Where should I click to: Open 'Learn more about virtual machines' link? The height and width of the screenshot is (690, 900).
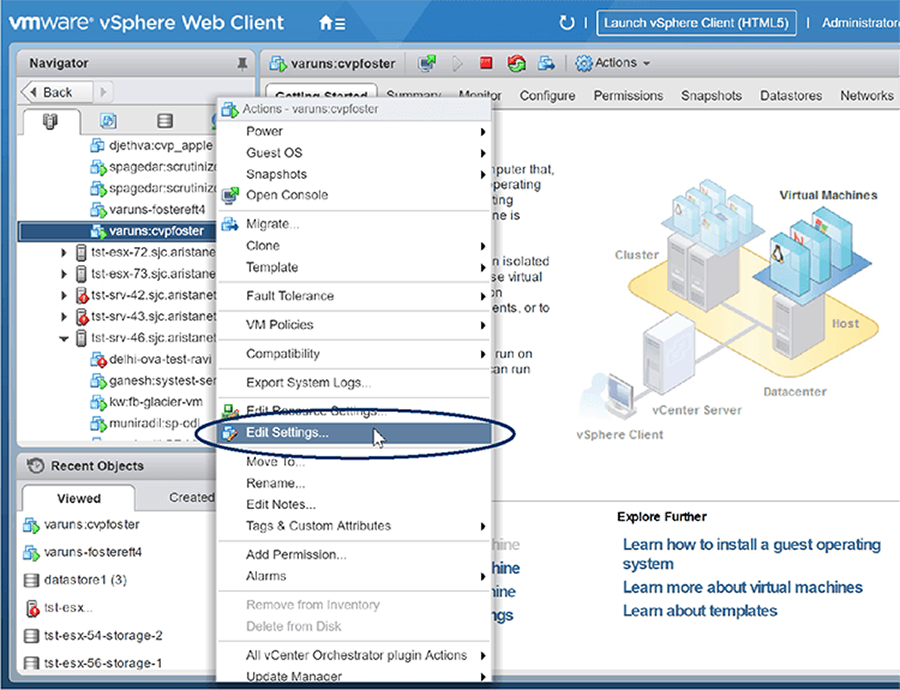coord(743,587)
